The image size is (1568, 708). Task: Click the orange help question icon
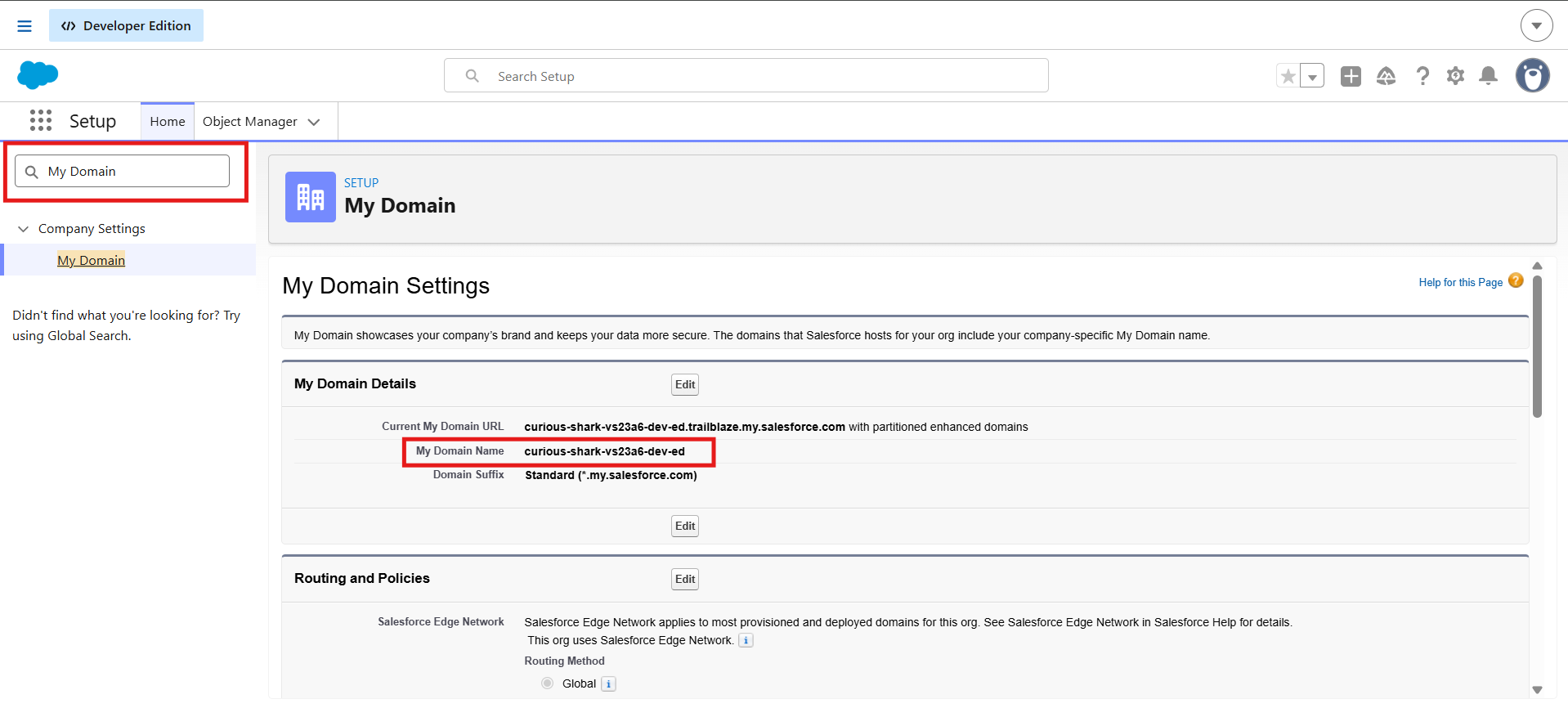pos(1516,280)
